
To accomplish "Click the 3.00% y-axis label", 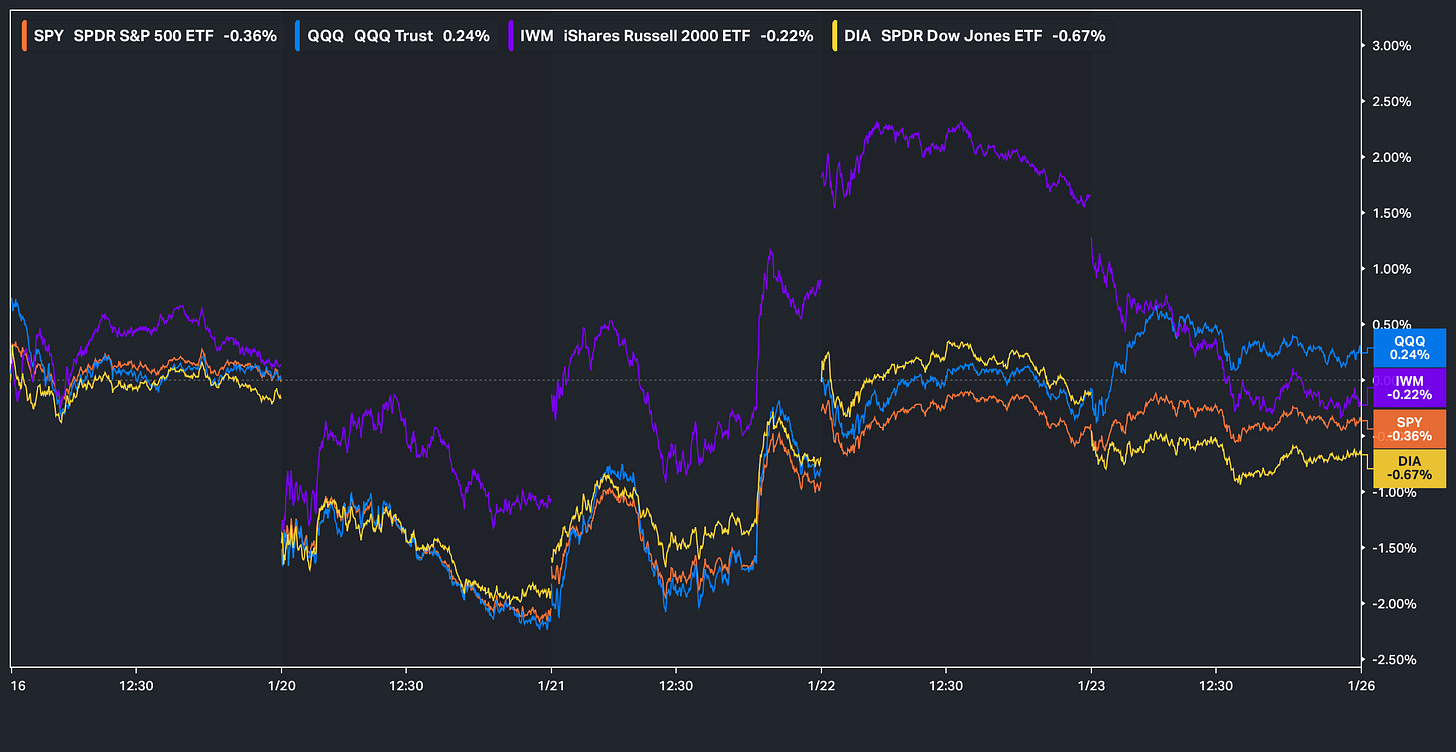I will point(1390,46).
